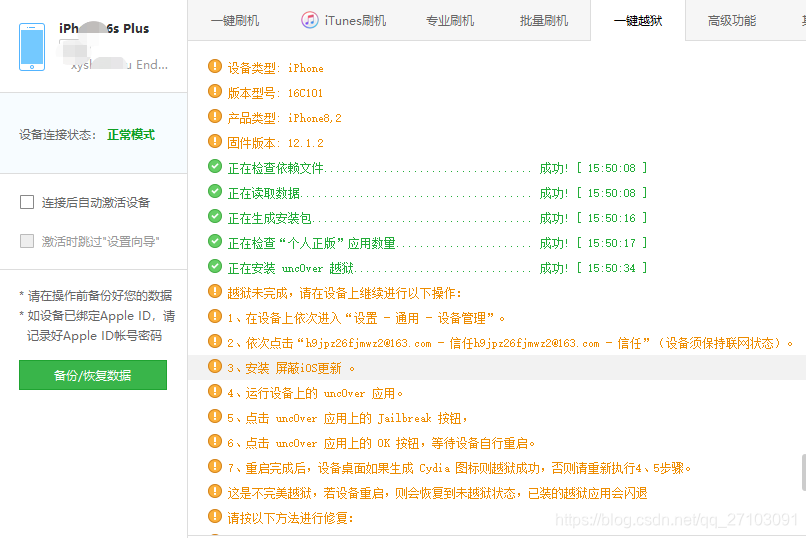The height and width of the screenshot is (538, 806).
Task: Click the warning icon for step 2 信任
Action: pyautogui.click(x=215, y=341)
